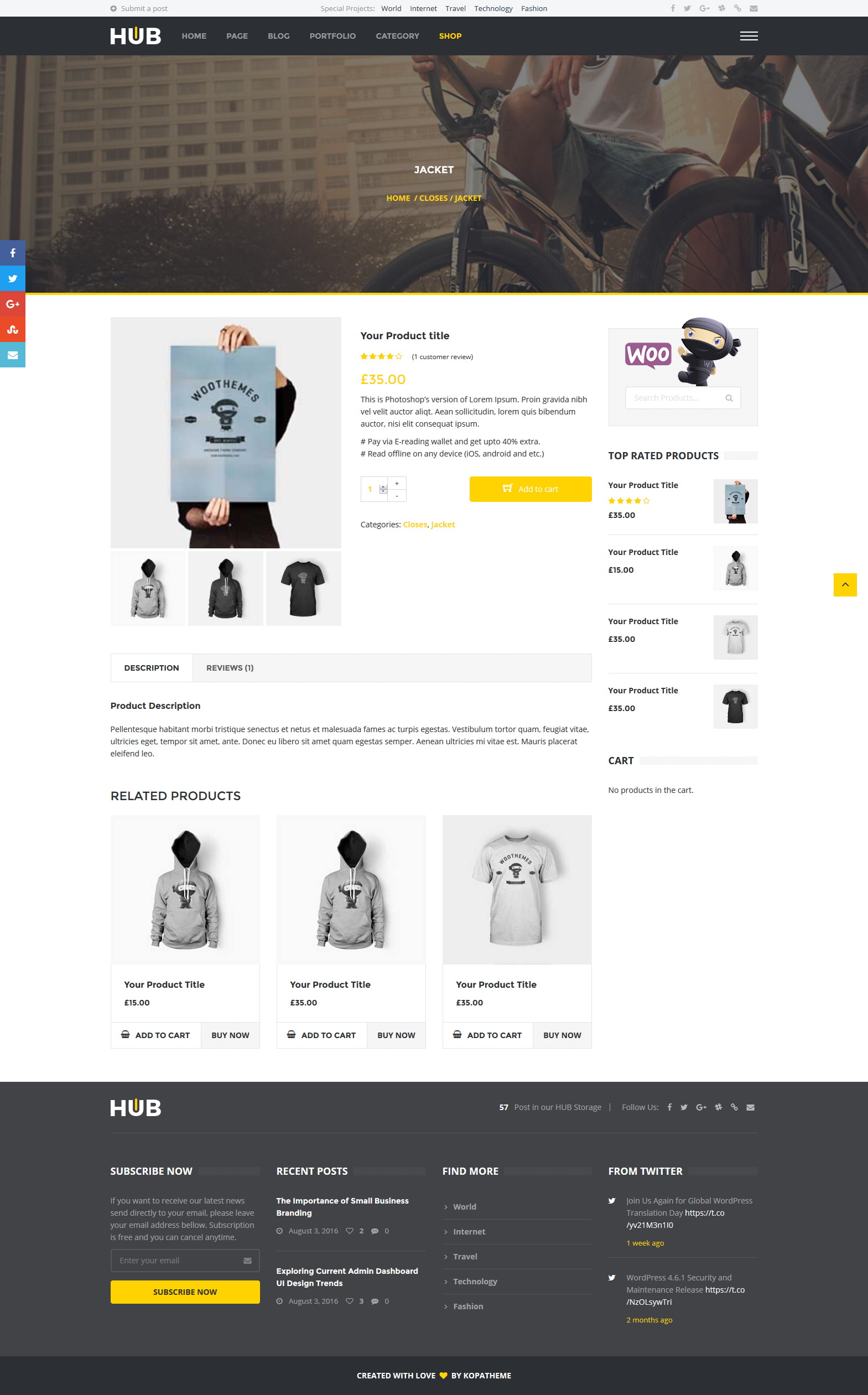Click the Subscribe Now button
The image size is (868, 1395).
(x=185, y=1292)
